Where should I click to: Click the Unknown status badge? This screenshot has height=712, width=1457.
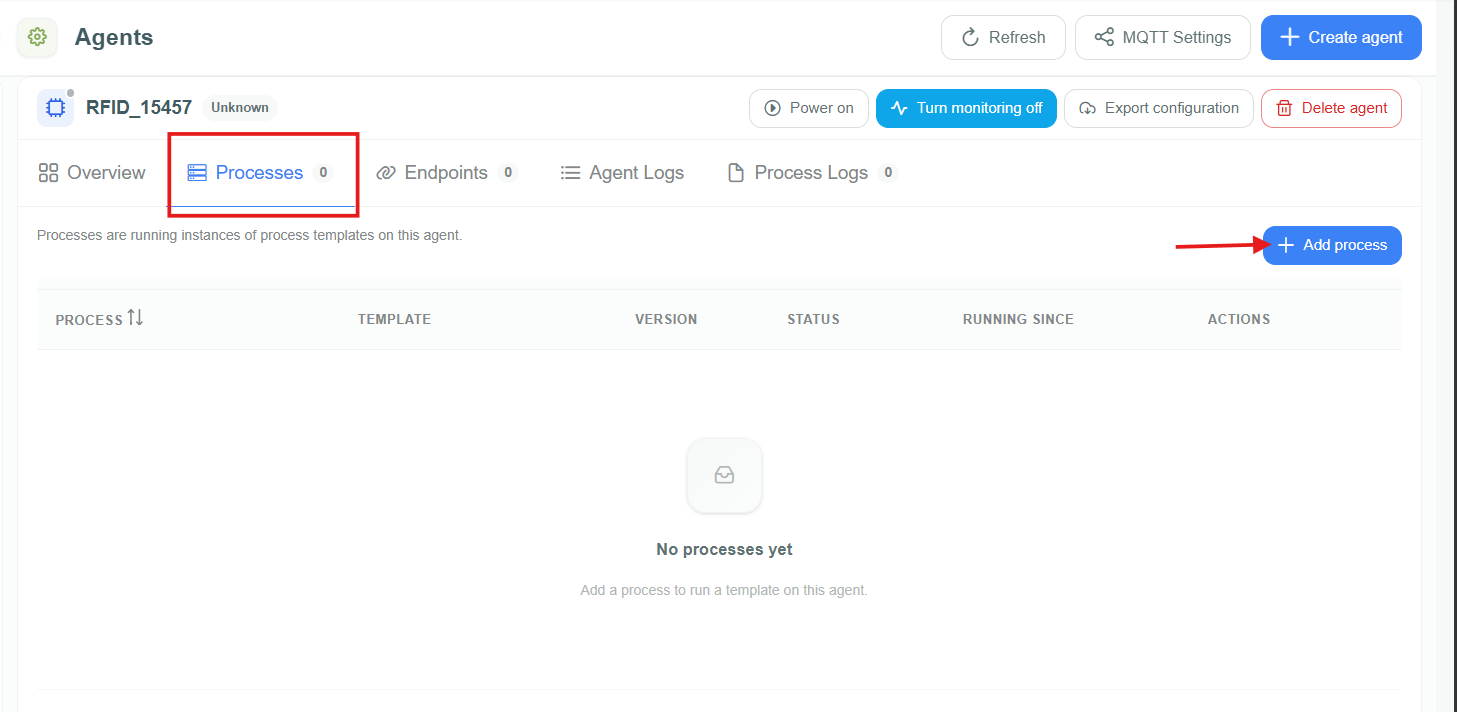tap(240, 107)
